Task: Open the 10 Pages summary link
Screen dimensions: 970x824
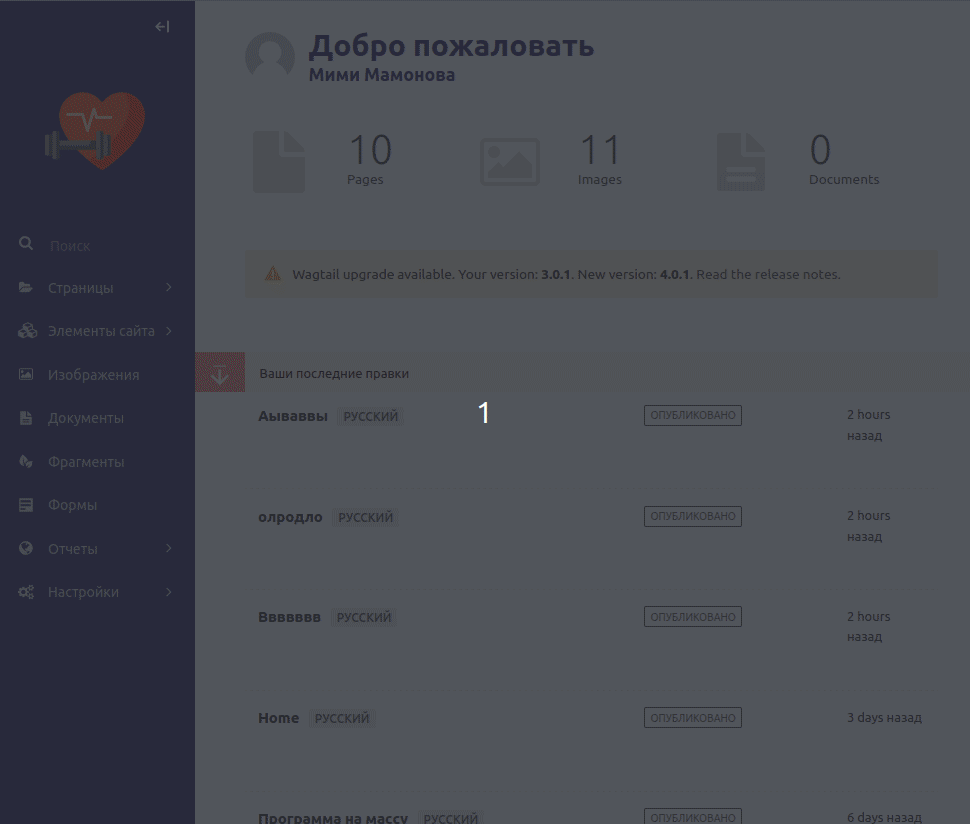Action: 369,158
